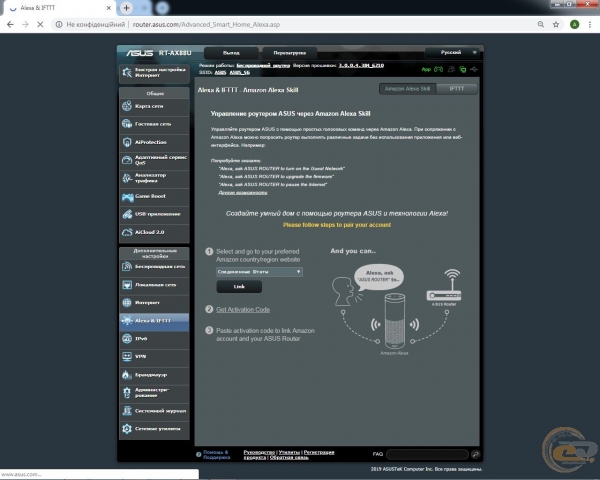The width and height of the screenshot is (600, 480).
Task: Open USB application sidebar item
Action: pyautogui.click(x=154, y=214)
